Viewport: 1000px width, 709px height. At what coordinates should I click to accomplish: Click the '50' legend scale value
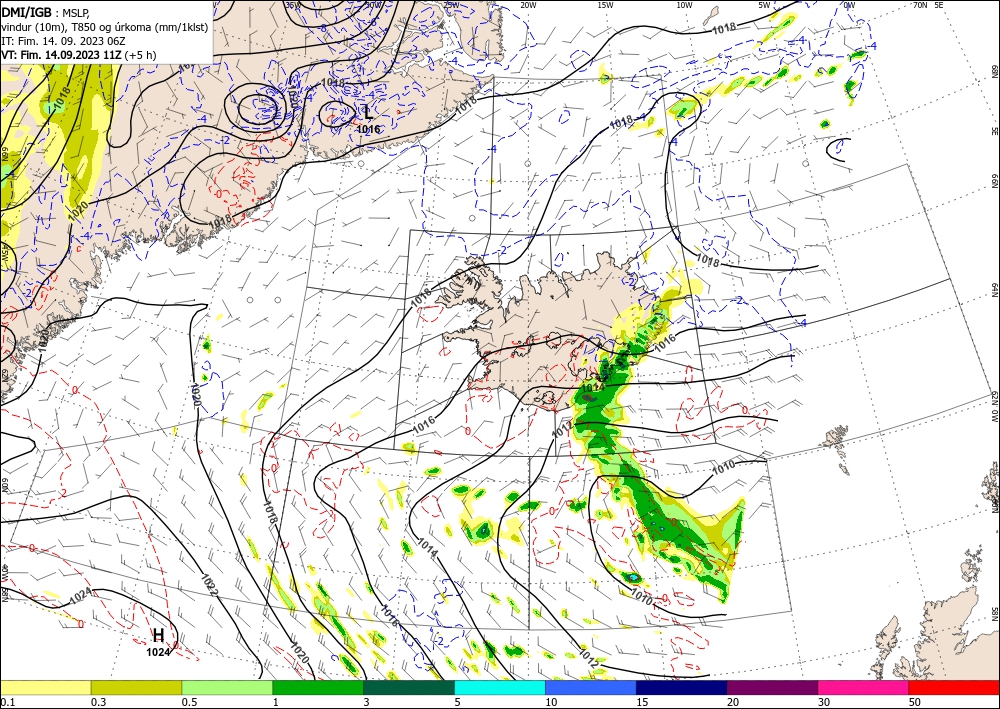(x=915, y=701)
